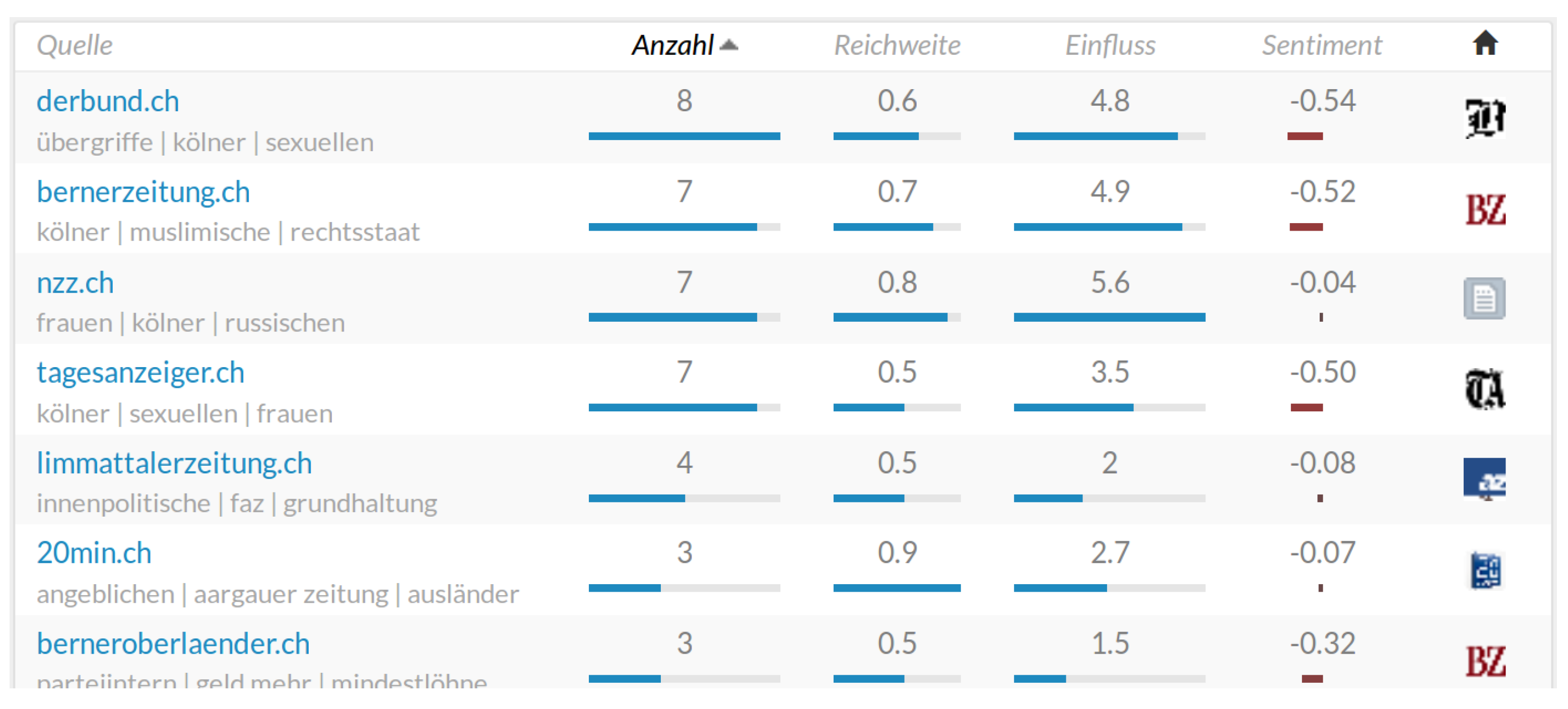Image resolution: width=1568 pixels, height=709 pixels.
Task: Sort table by Sentiment column
Action: (1322, 45)
